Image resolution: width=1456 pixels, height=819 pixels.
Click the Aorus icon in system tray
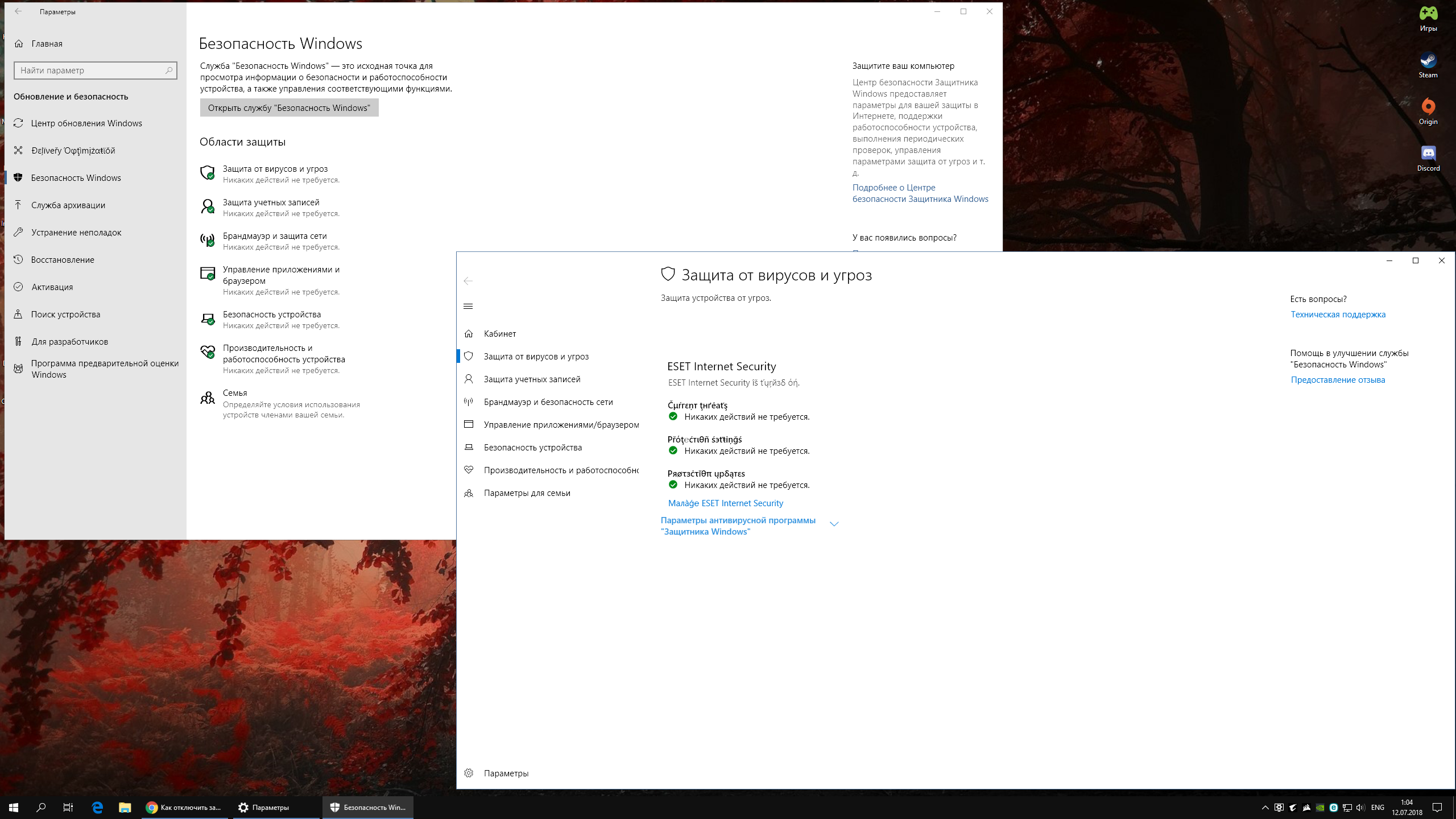(x=1293, y=808)
